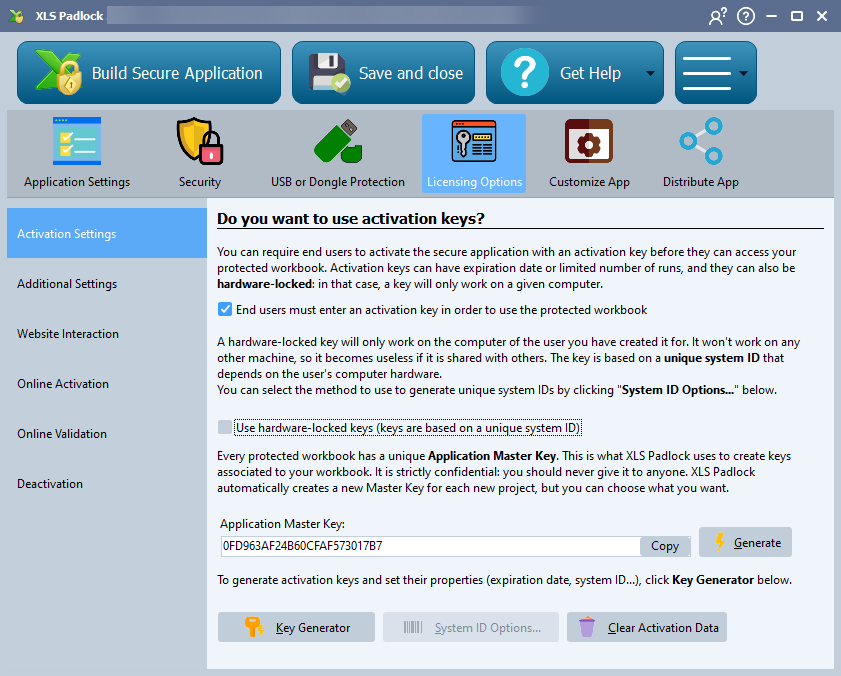Expand the Get Help dropdown arrow
Screen dimensions: 841x676
pos(650,73)
